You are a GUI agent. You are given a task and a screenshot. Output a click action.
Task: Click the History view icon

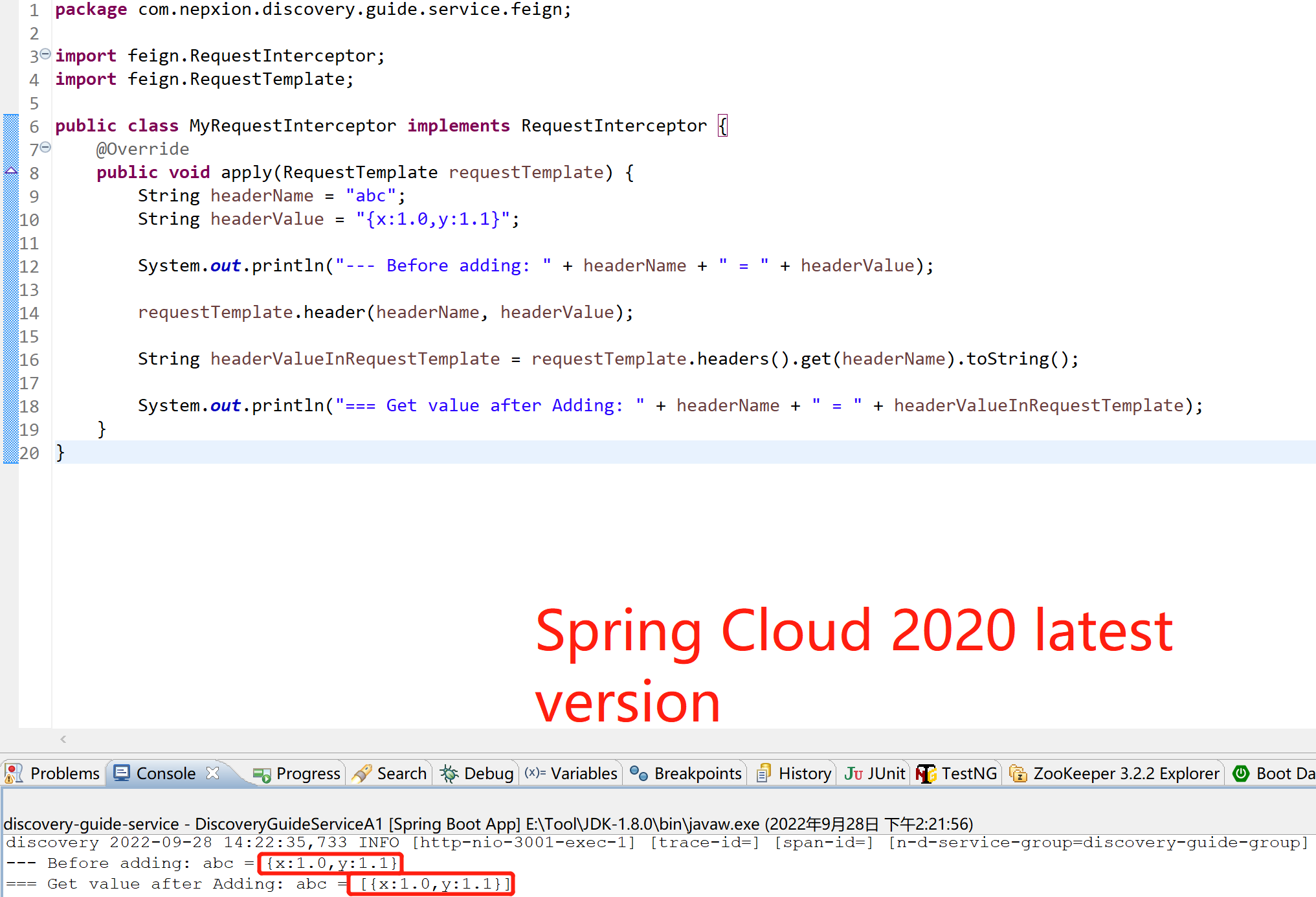click(764, 773)
